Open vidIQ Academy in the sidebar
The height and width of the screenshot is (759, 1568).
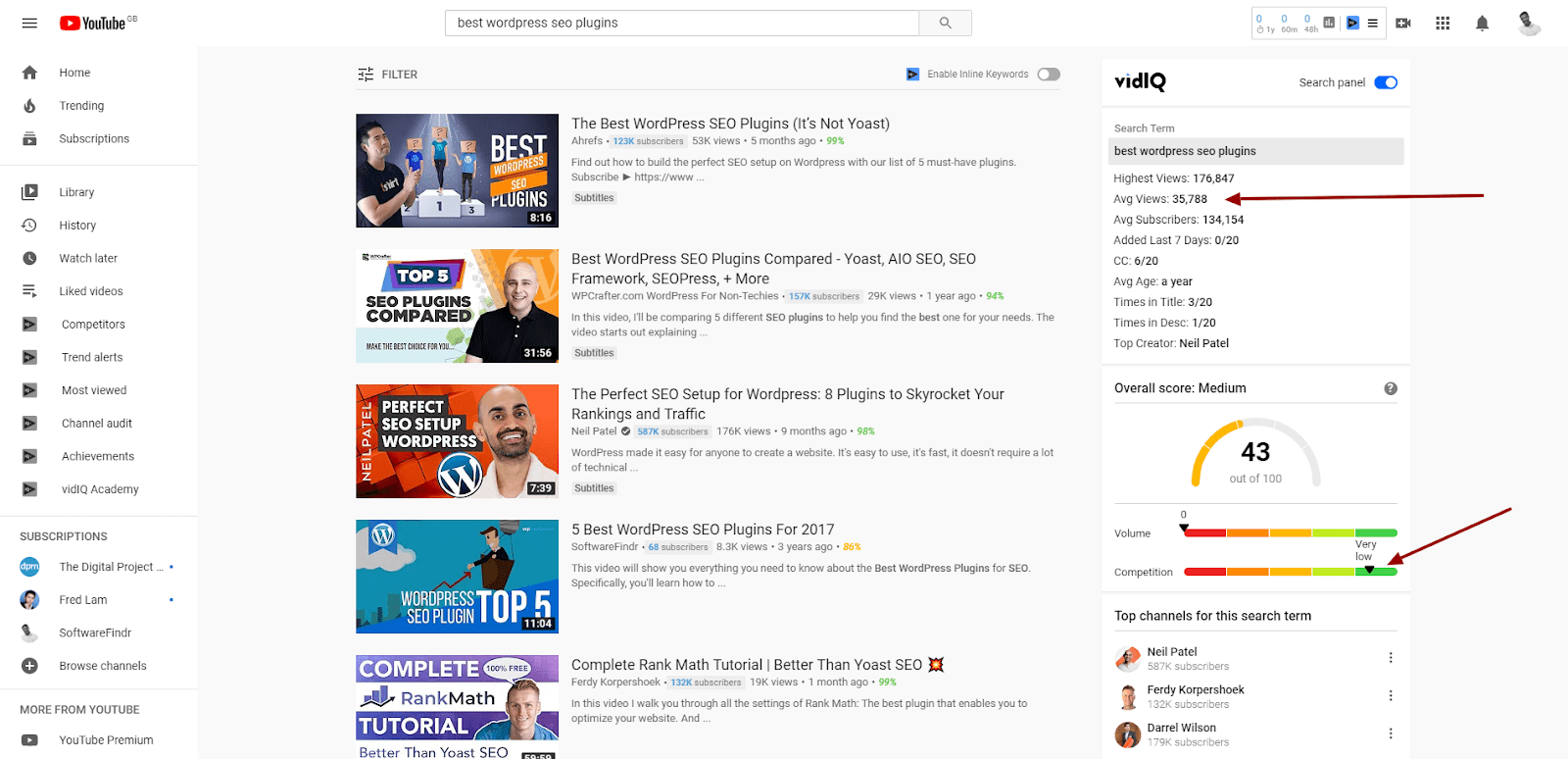[x=100, y=489]
